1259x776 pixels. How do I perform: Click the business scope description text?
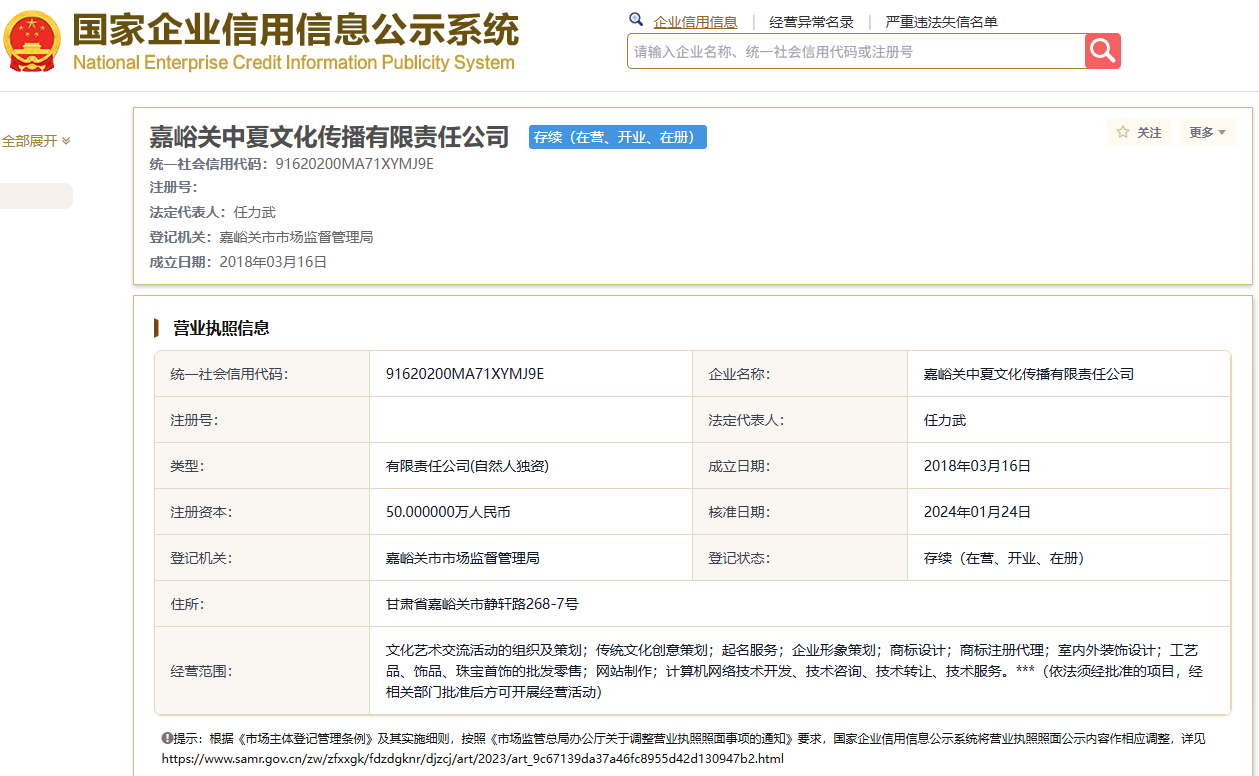click(794, 670)
